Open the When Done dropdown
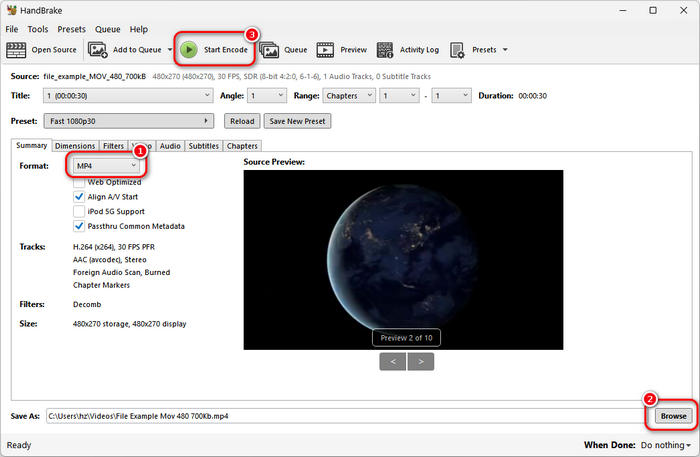Image resolution: width=700 pixels, height=457 pixels. click(x=666, y=445)
